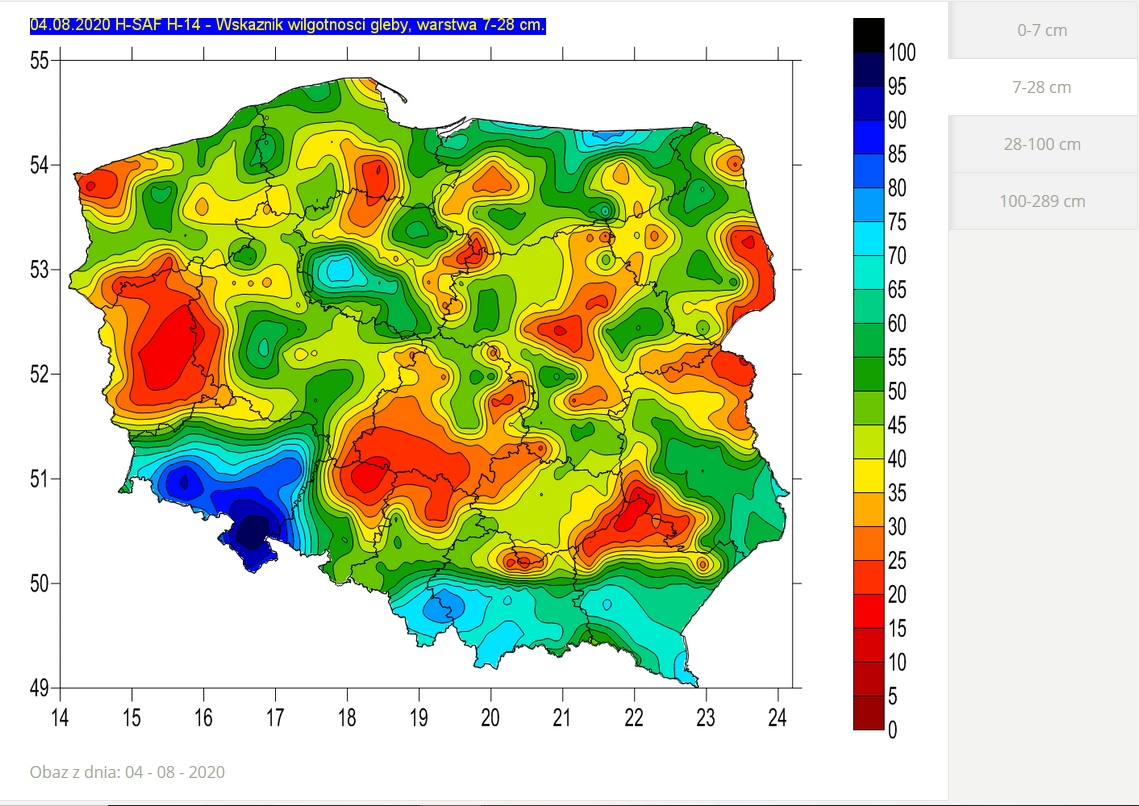Click the 'Obaz z dnia' date caption

(x=127, y=772)
